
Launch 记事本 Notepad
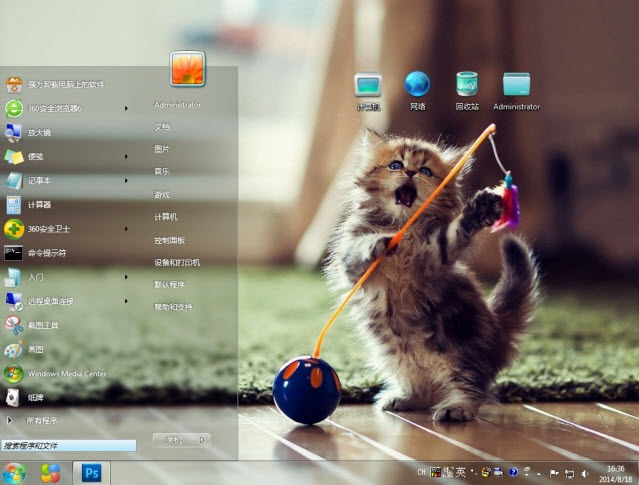[68, 181]
